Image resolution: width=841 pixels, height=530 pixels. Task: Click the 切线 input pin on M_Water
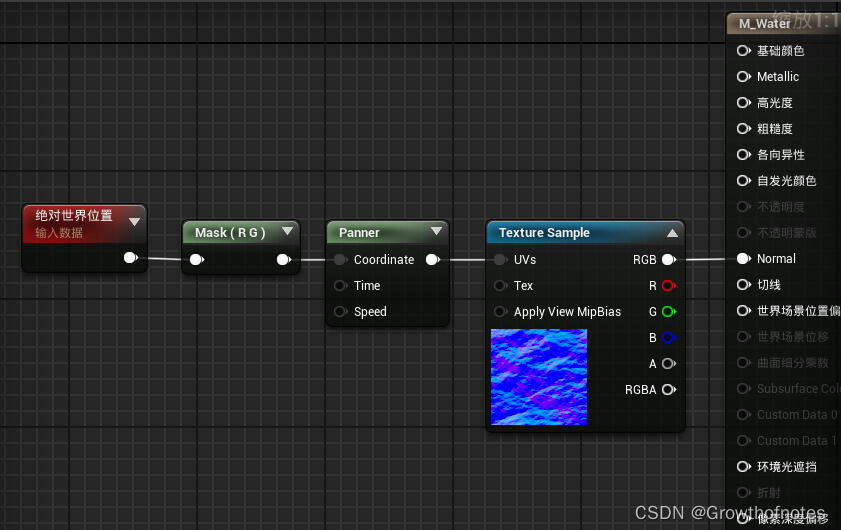[743, 284]
